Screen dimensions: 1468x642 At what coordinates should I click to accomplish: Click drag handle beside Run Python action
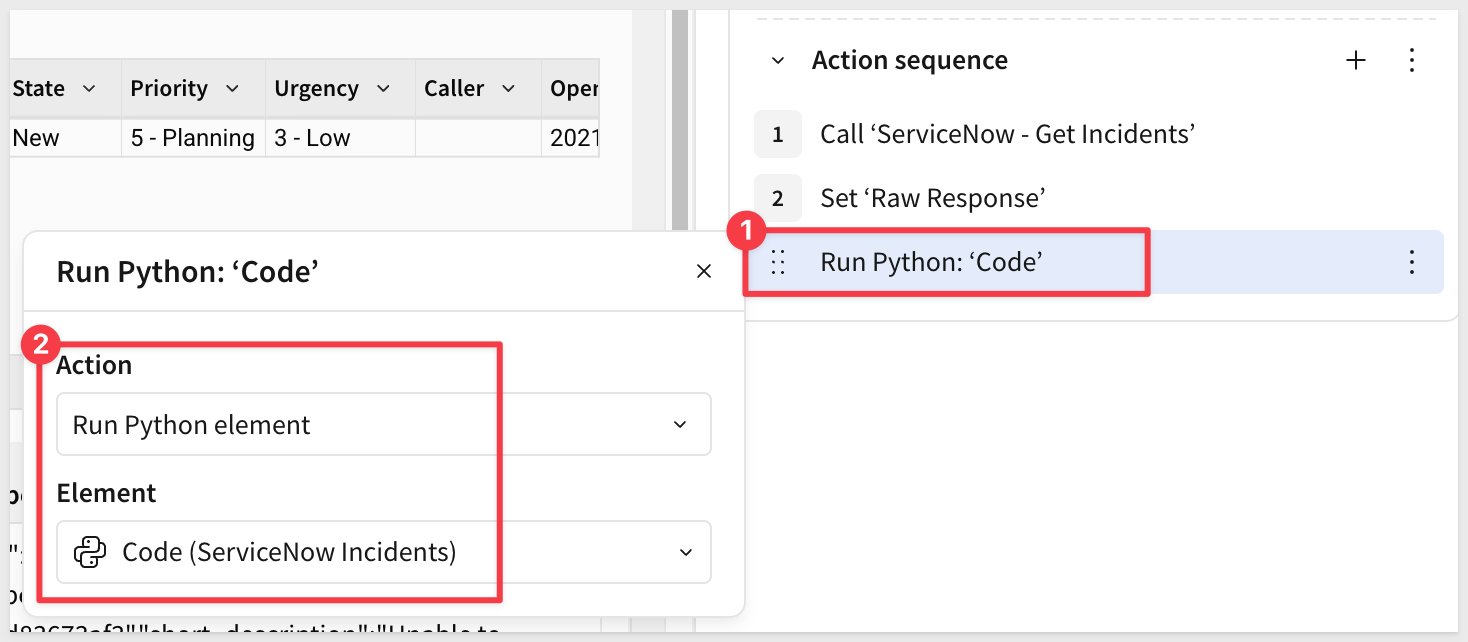778,263
